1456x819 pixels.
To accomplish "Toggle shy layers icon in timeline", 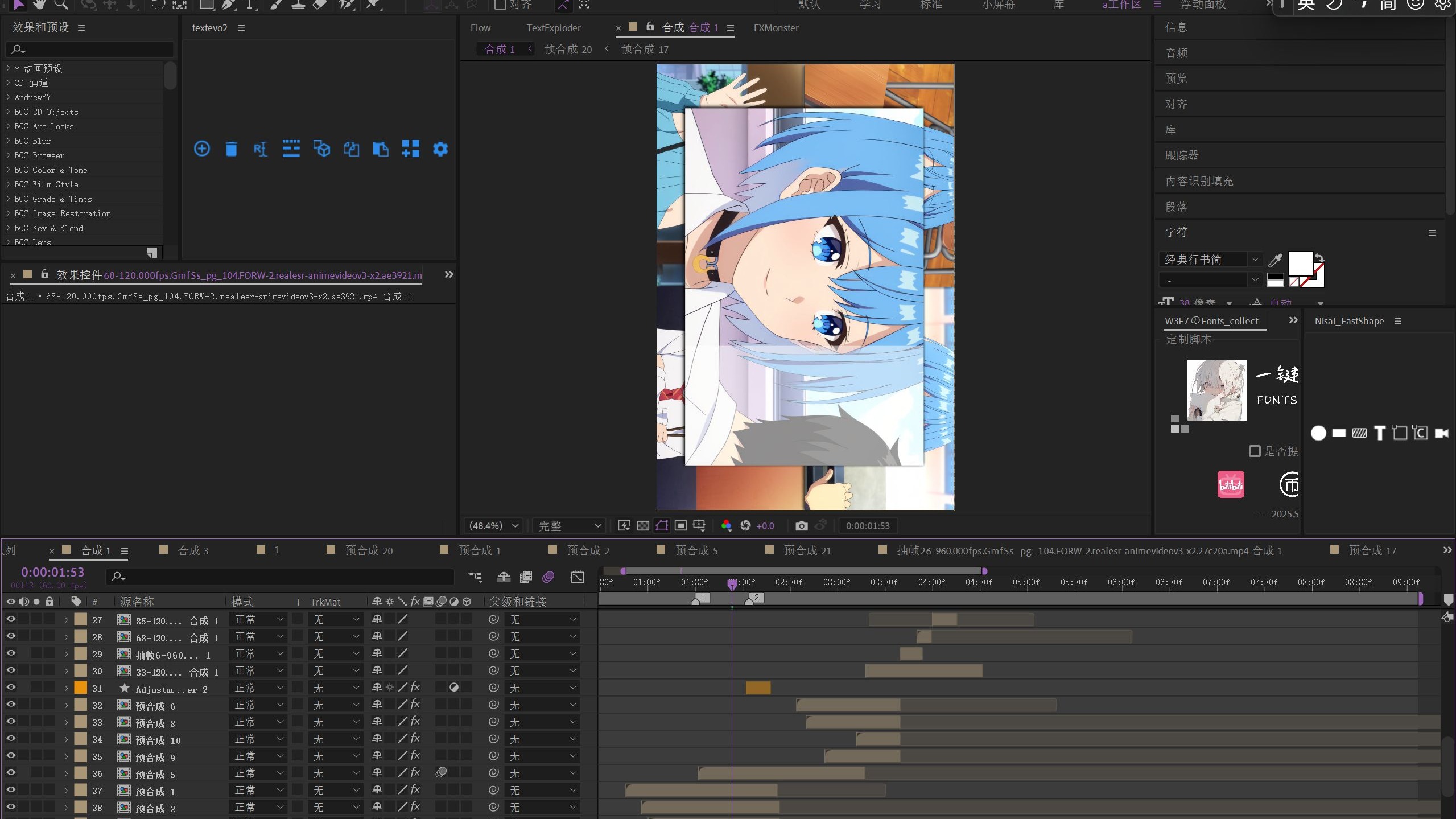I will [x=504, y=577].
